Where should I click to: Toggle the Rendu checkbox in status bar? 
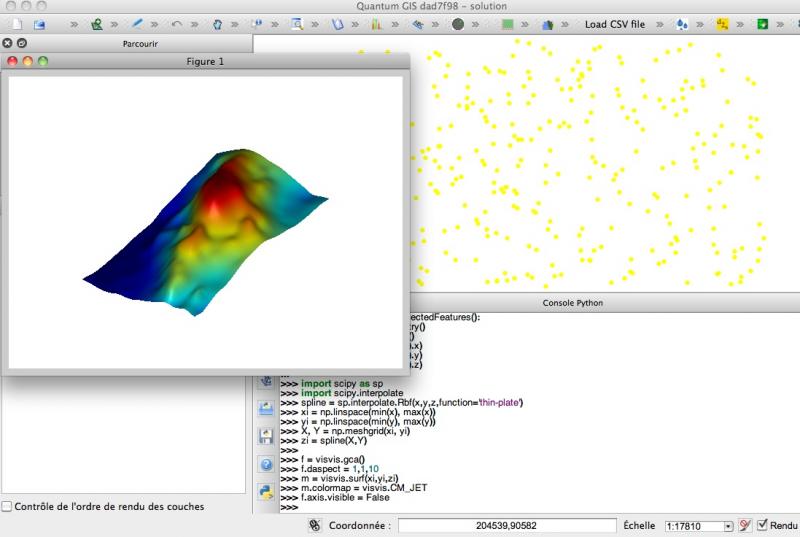click(763, 525)
